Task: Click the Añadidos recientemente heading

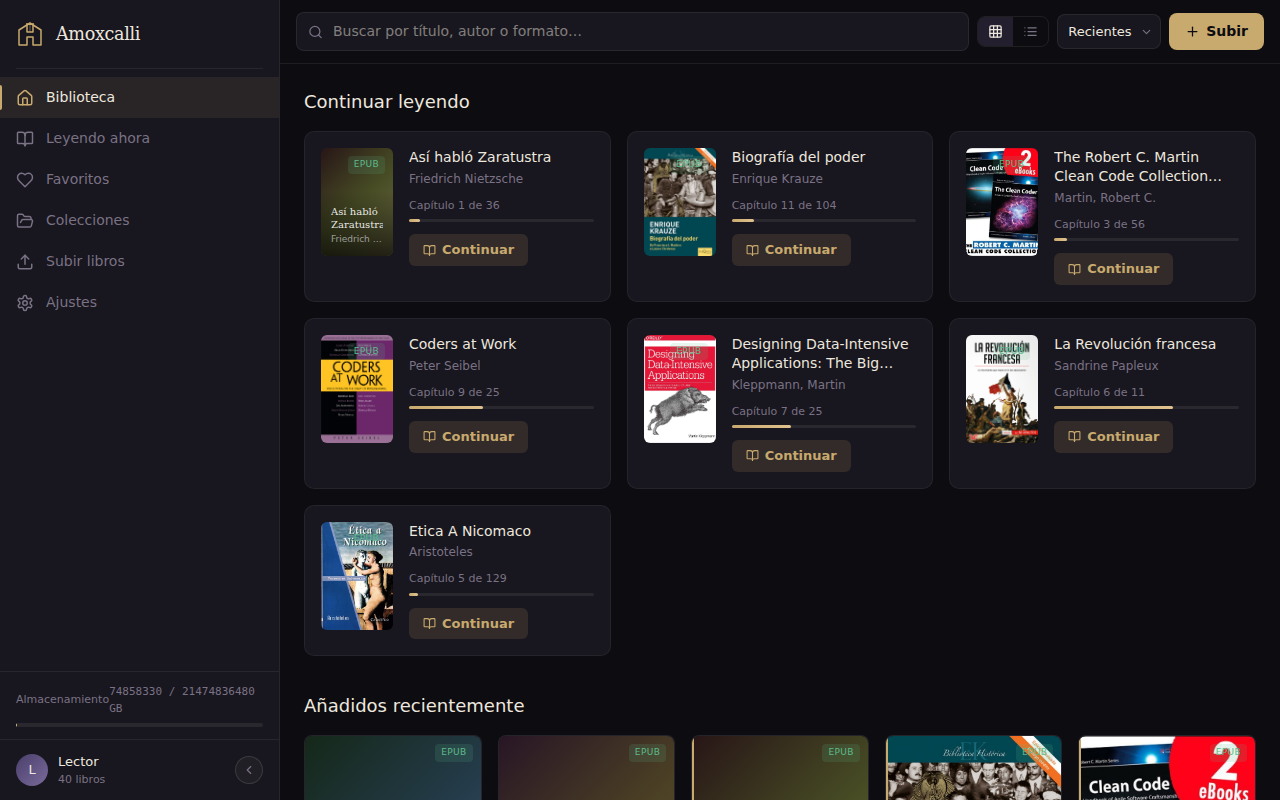Action: [414, 706]
